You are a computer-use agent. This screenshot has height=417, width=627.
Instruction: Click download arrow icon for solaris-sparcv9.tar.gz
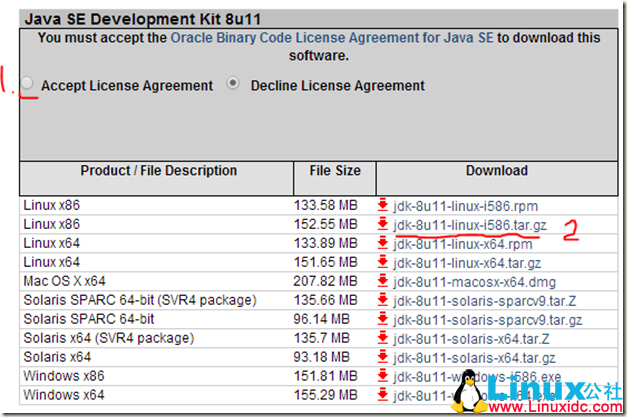pyautogui.click(x=383, y=319)
